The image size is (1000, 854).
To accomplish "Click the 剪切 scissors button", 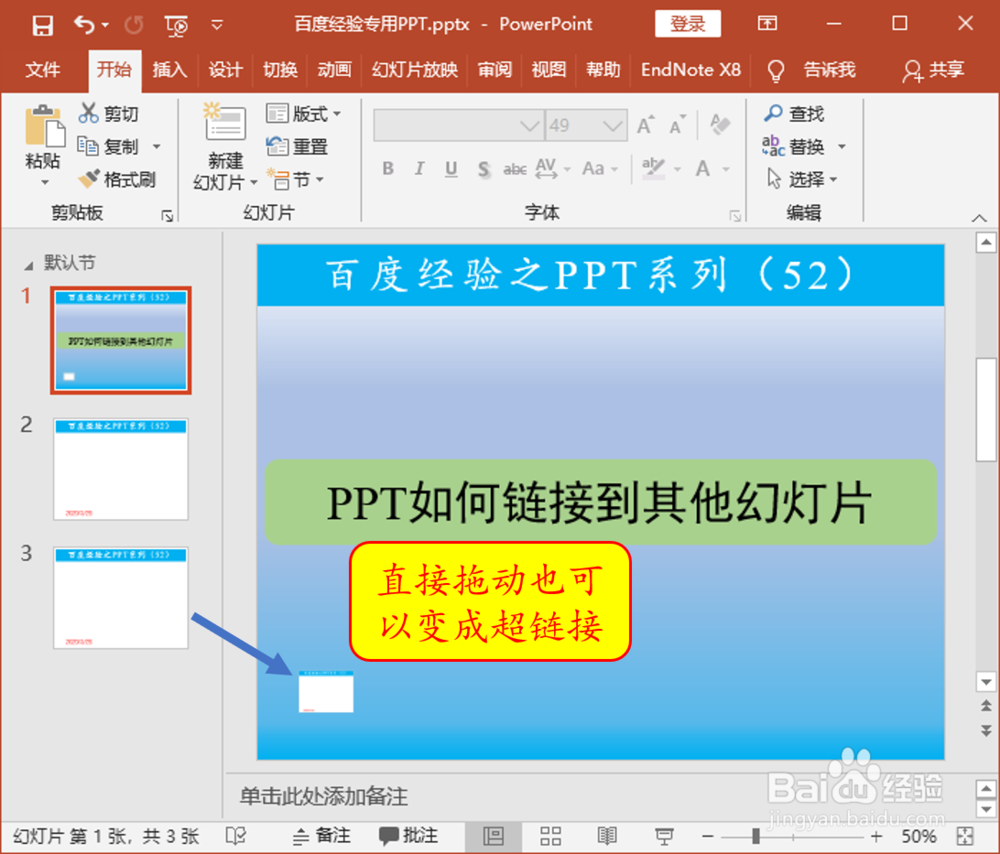I will point(108,114).
